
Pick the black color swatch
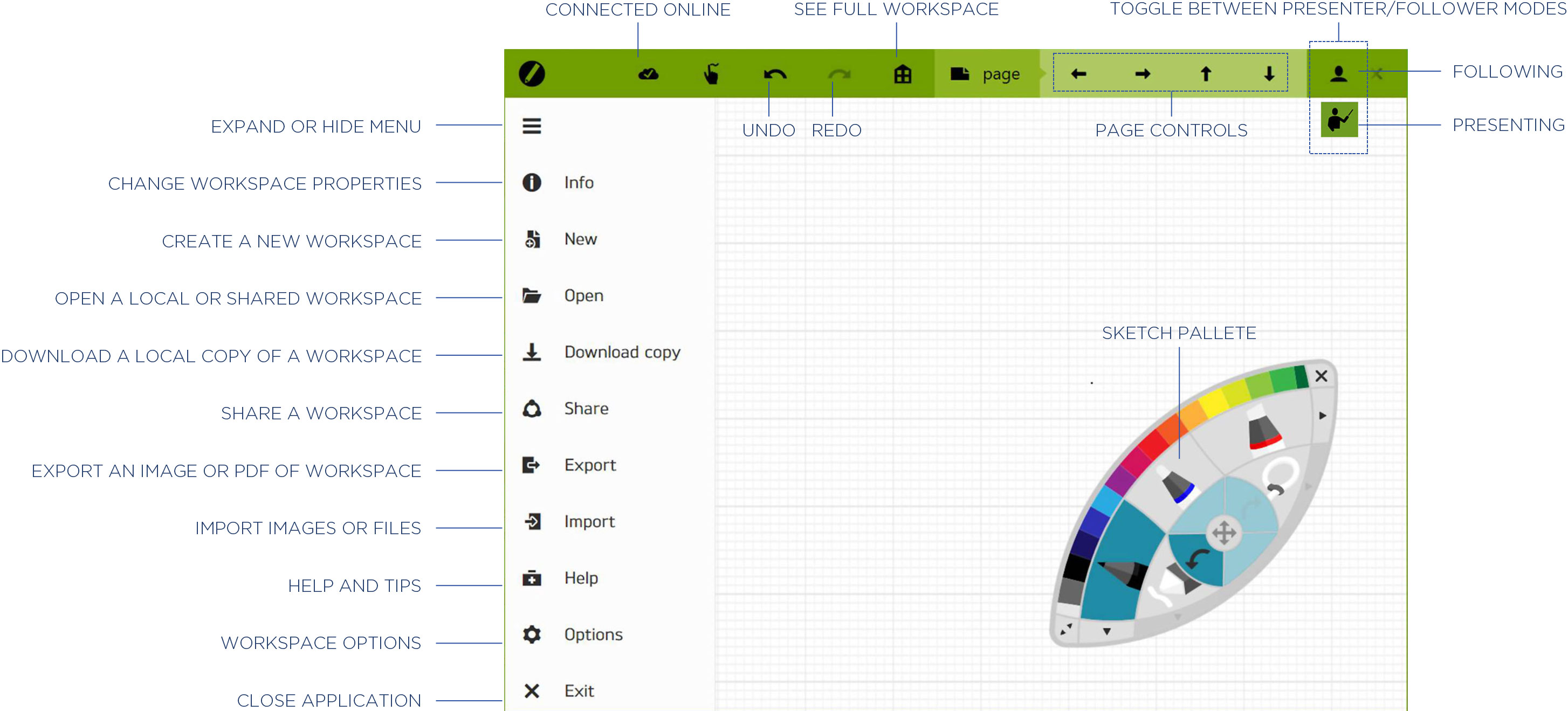coord(1076,568)
